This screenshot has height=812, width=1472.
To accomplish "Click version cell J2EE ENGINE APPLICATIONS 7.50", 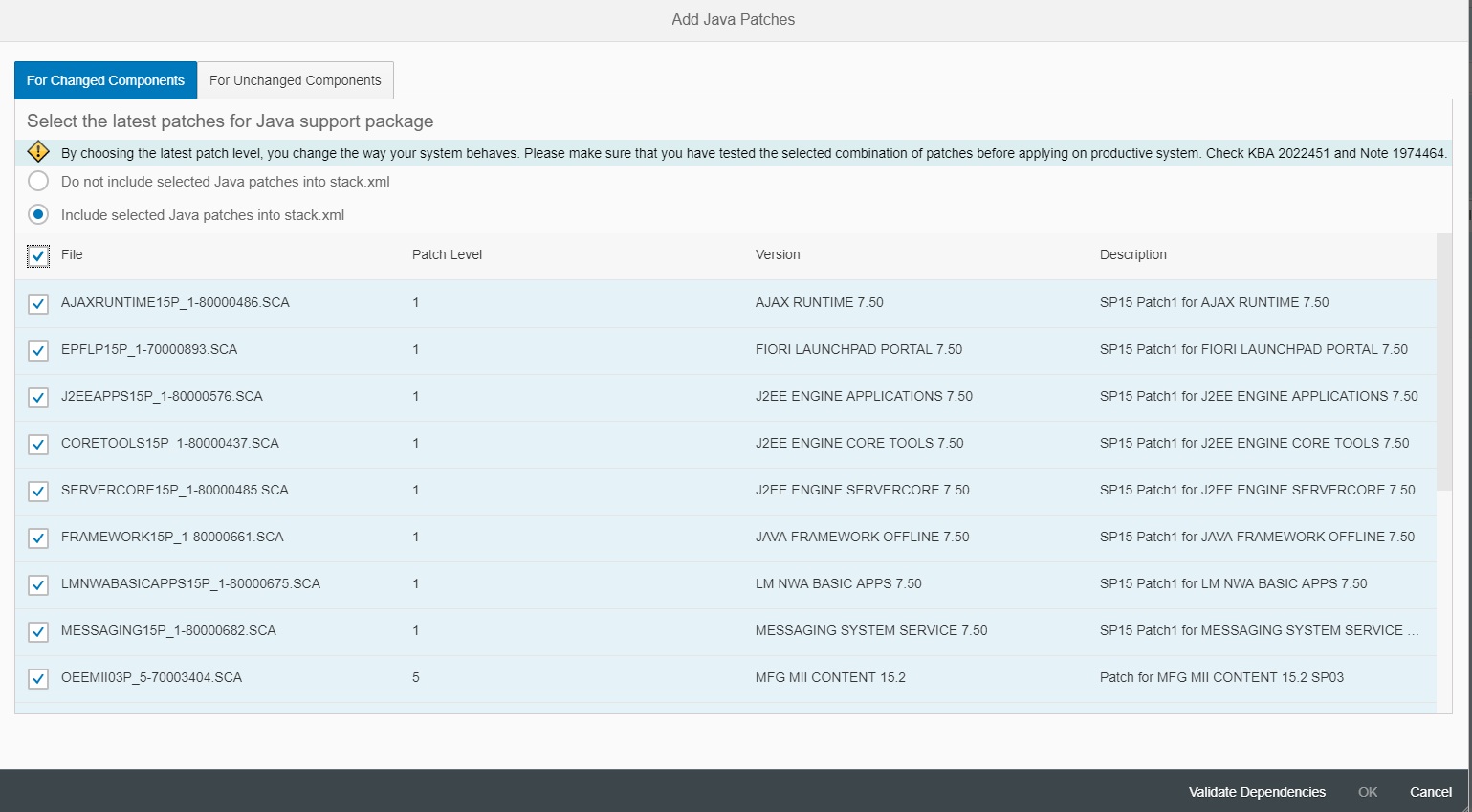I will 864,396.
